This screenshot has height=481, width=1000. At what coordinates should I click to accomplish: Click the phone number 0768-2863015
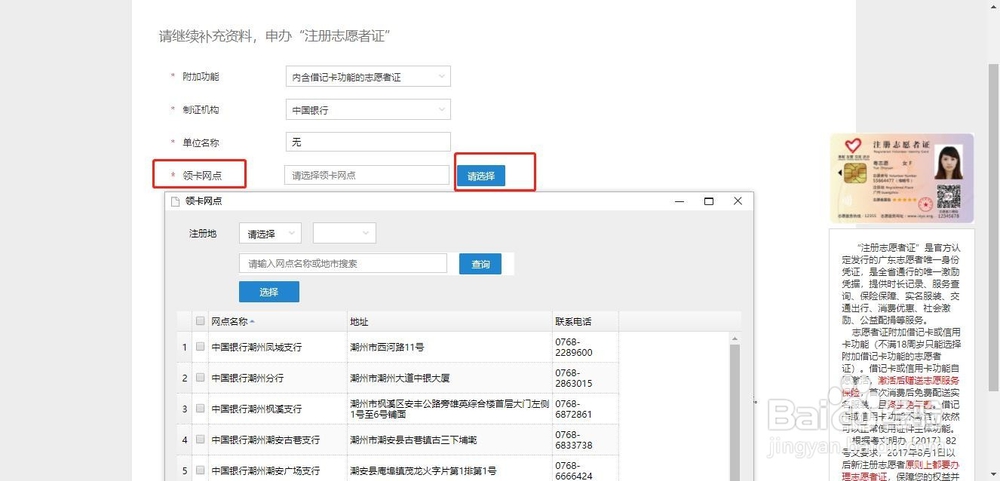click(574, 378)
